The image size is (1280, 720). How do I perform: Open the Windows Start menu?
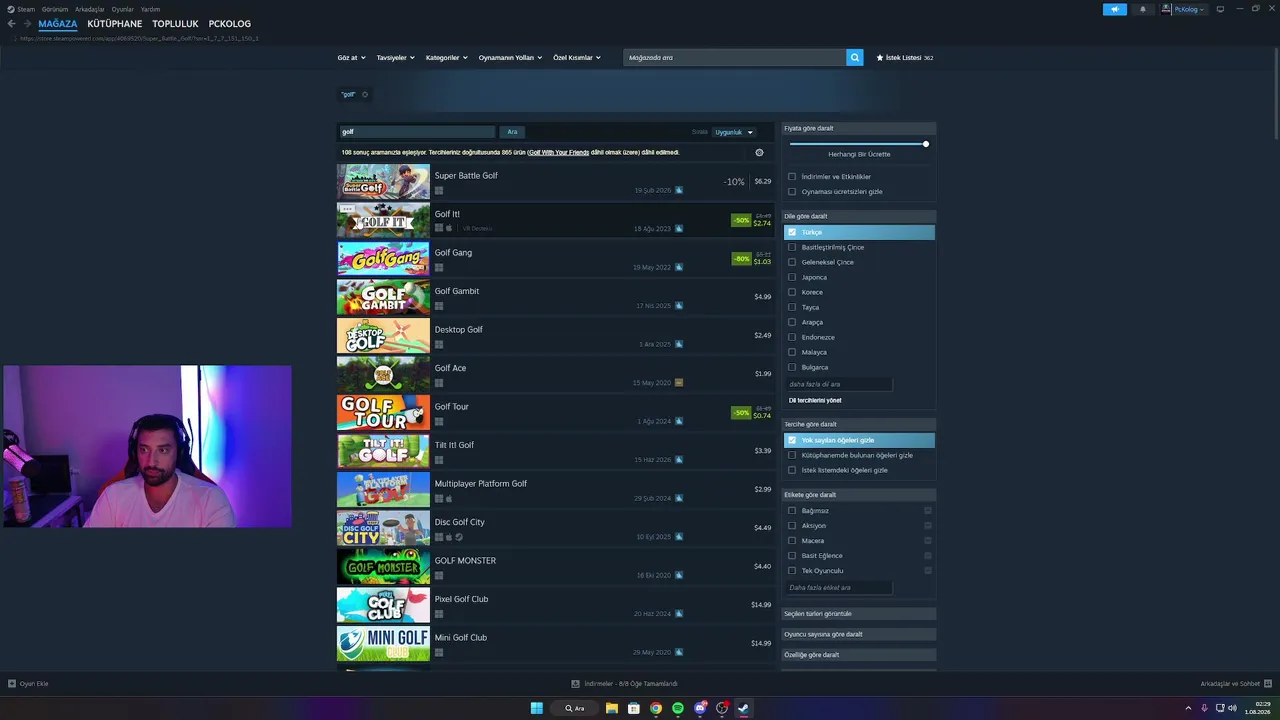(x=537, y=708)
